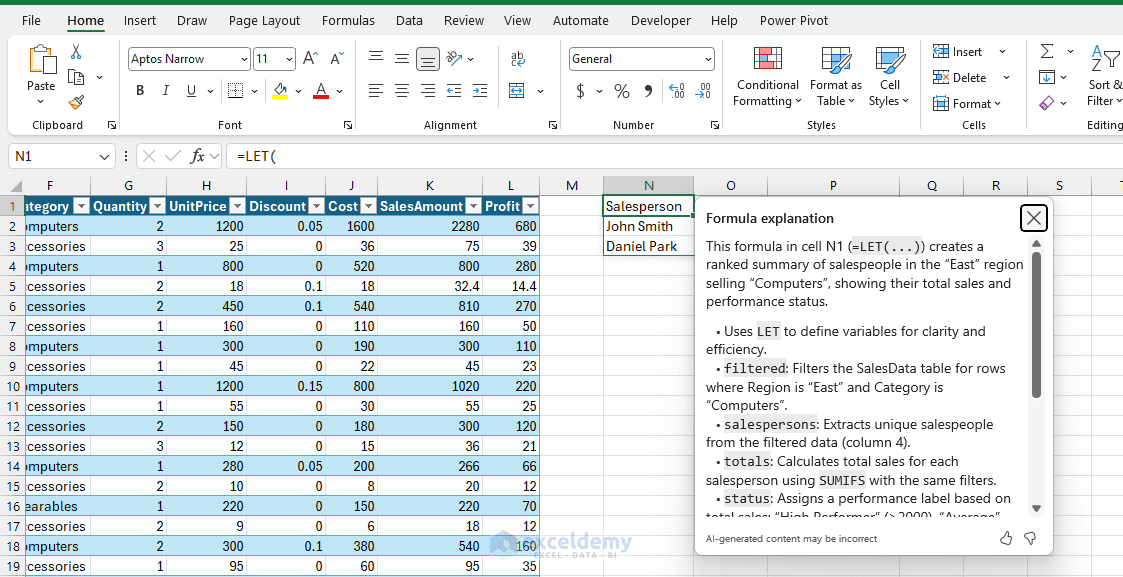
Task: Open the font name dropdown
Action: click(x=245, y=59)
